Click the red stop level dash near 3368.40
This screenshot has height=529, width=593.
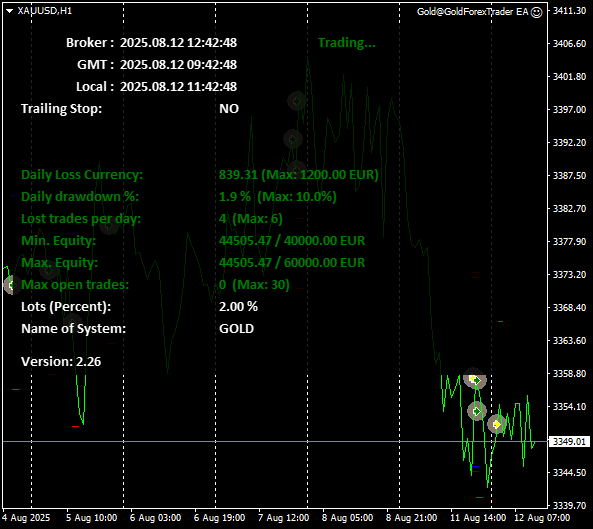pyautogui.click(x=500, y=321)
